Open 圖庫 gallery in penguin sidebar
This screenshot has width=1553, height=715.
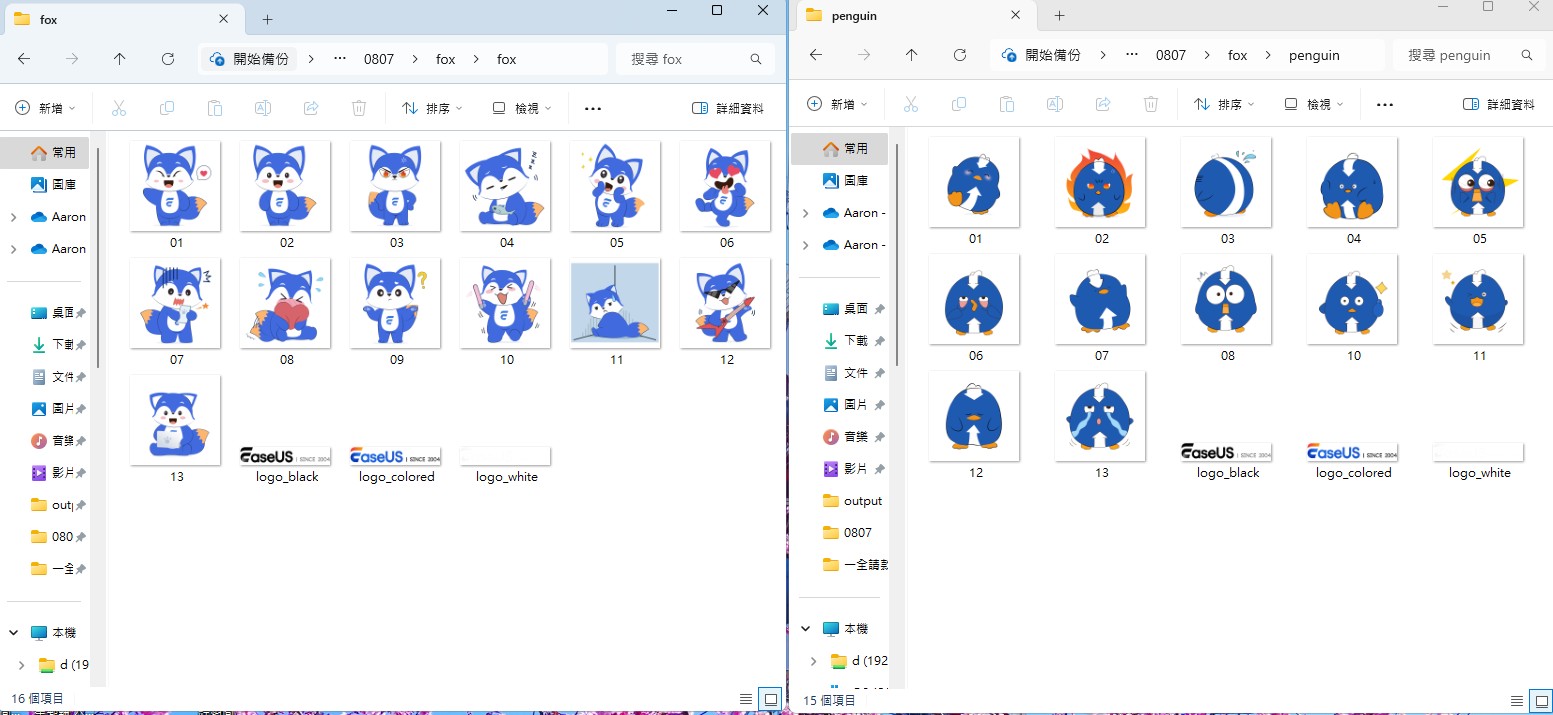(x=844, y=181)
